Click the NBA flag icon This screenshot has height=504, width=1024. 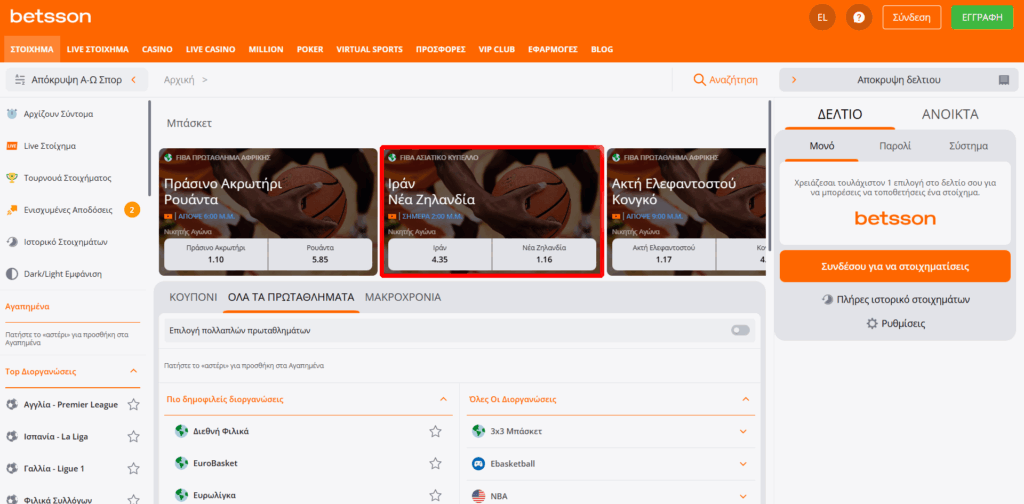click(479, 496)
